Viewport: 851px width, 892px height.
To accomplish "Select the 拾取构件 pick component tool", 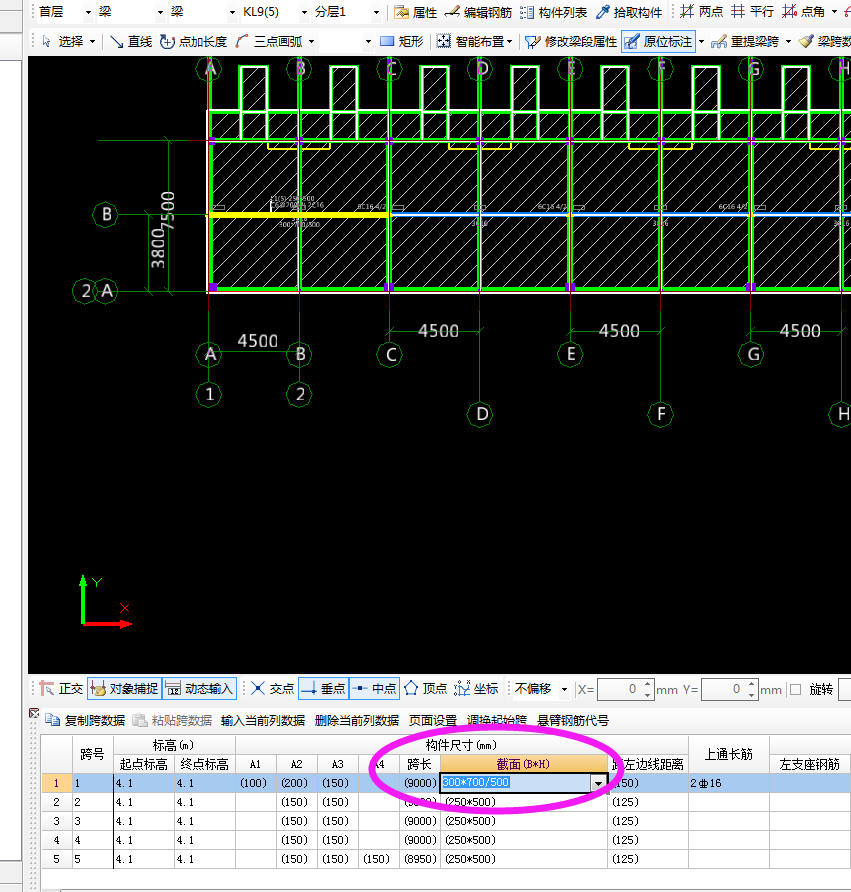I will click(x=629, y=12).
